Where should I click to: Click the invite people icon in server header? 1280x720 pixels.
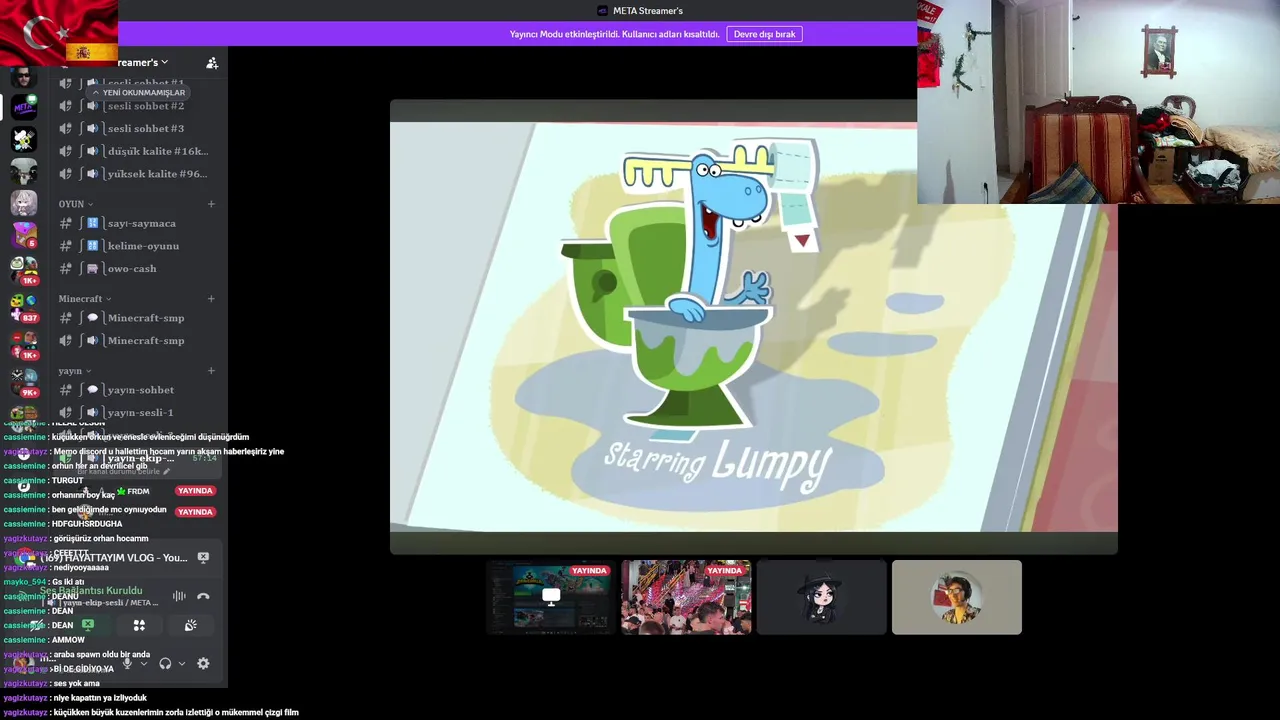pyautogui.click(x=212, y=63)
